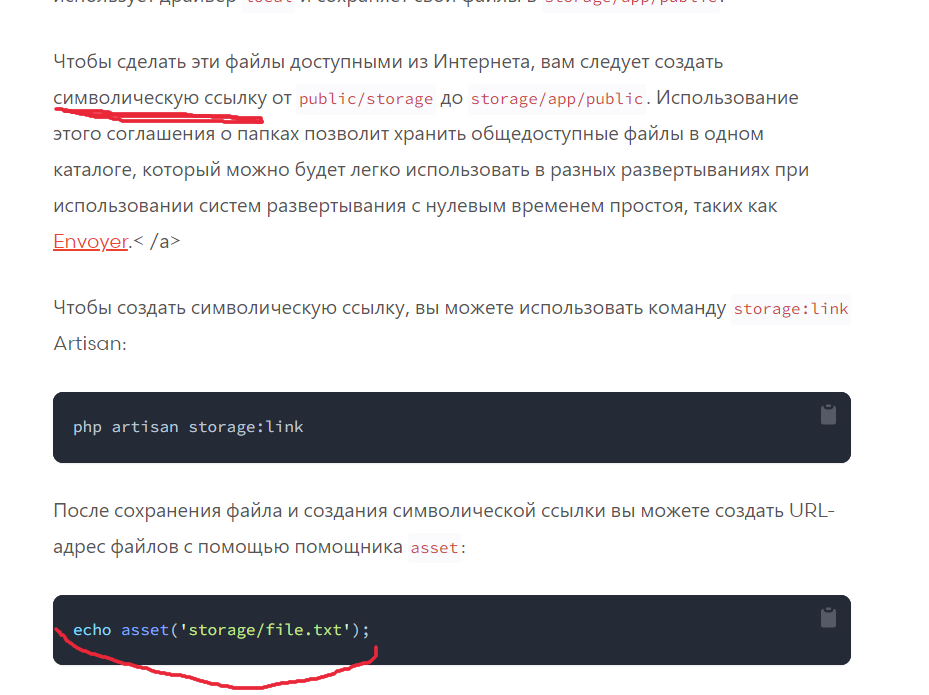Click the echo keyword in code block
The height and width of the screenshot is (695, 929).
click(92, 630)
